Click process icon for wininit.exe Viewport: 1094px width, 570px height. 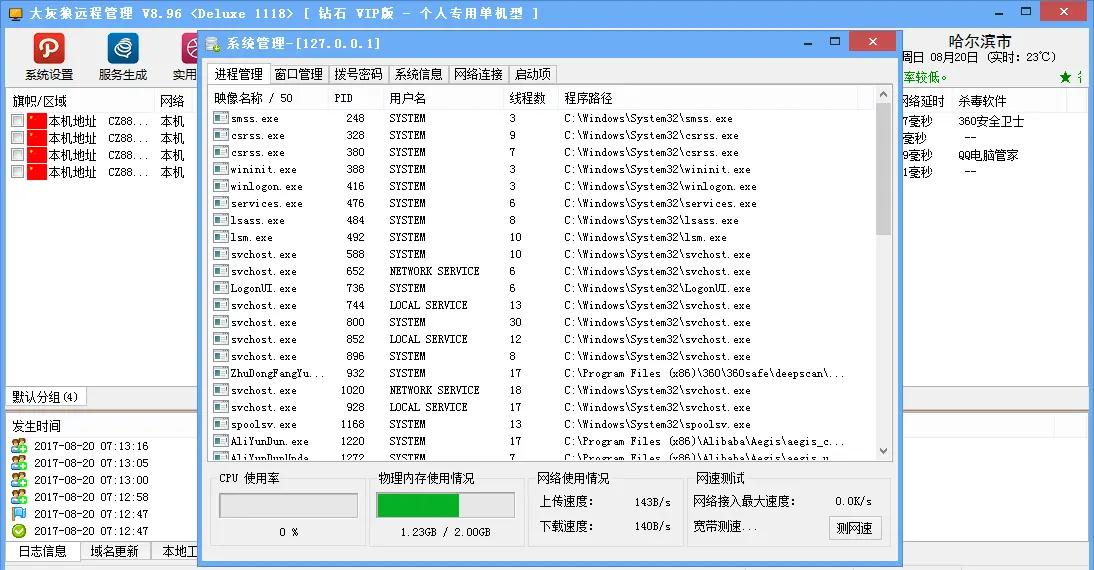point(221,170)
